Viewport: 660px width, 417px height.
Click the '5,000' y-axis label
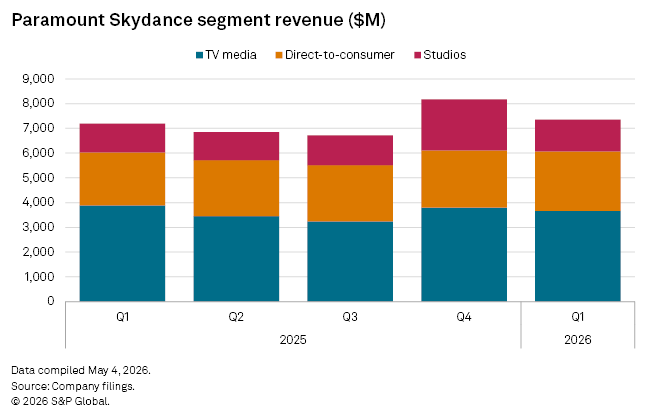coord(38,178)
